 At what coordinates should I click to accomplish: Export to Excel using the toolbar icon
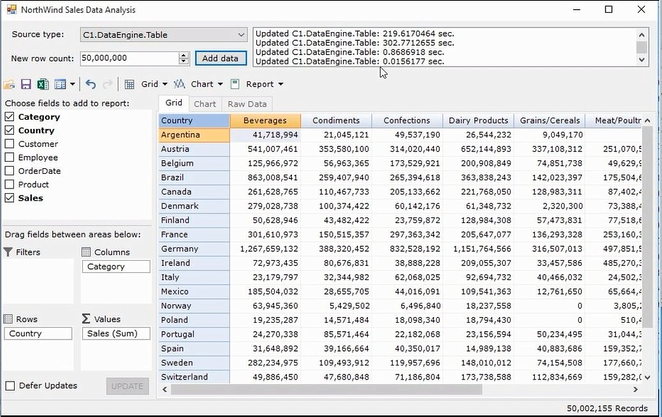tap(43, 84)
